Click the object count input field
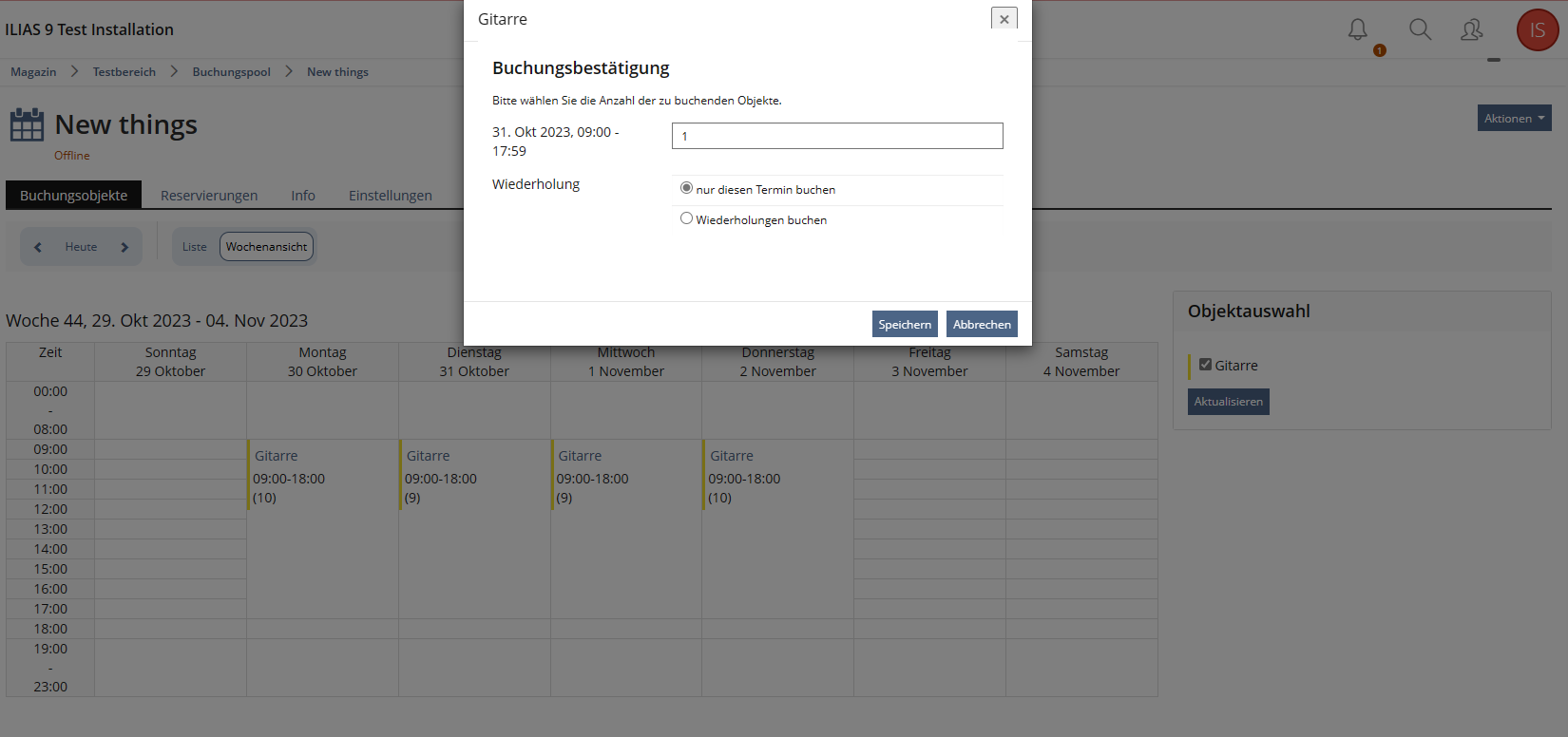 pos(836,136)
